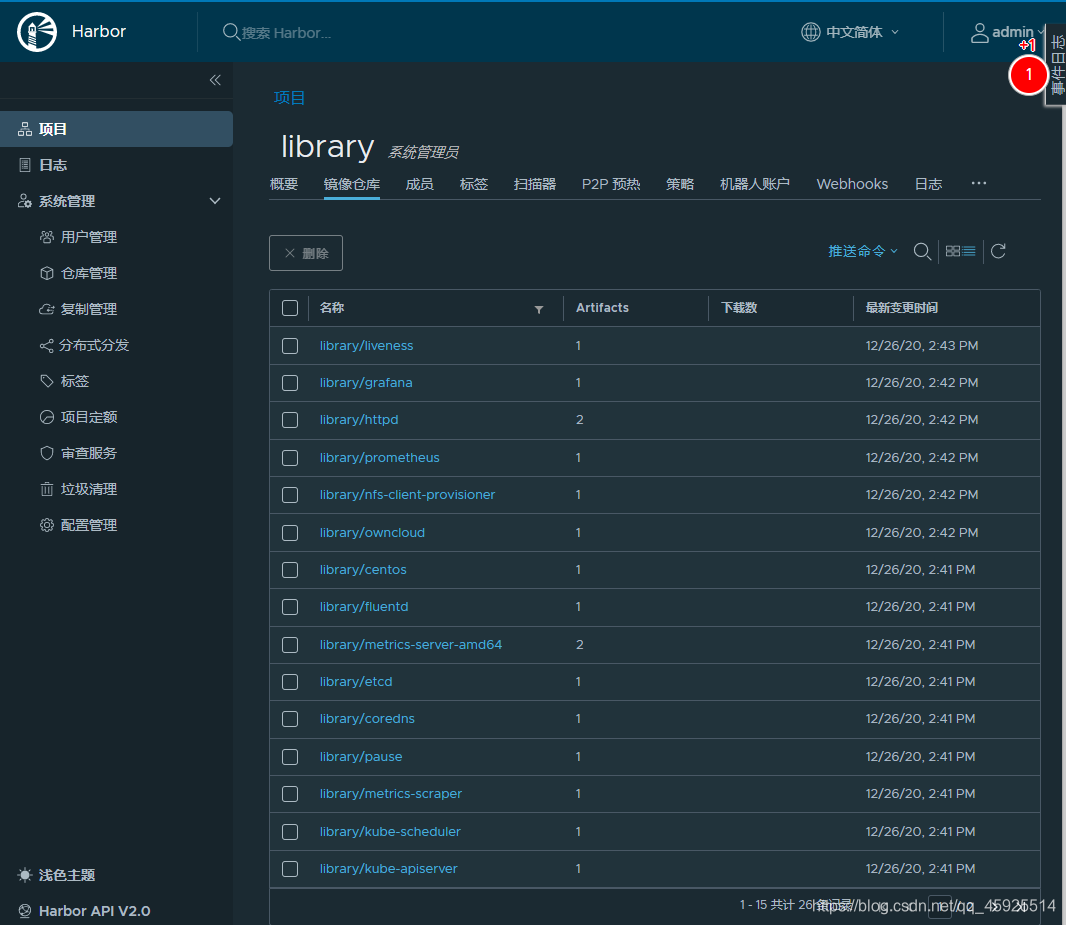
Task: Sort by 名称 column header
Action: tap(332, 308)
